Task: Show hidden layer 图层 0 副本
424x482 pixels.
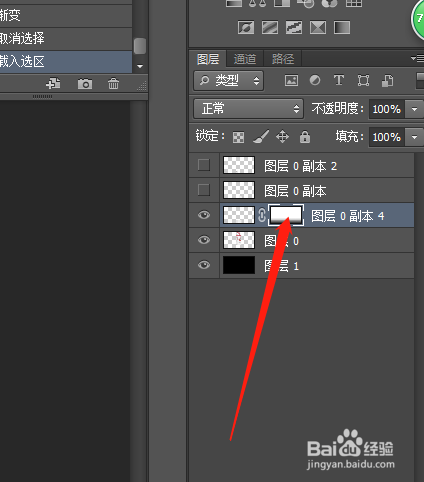Action: pos(204,190)
